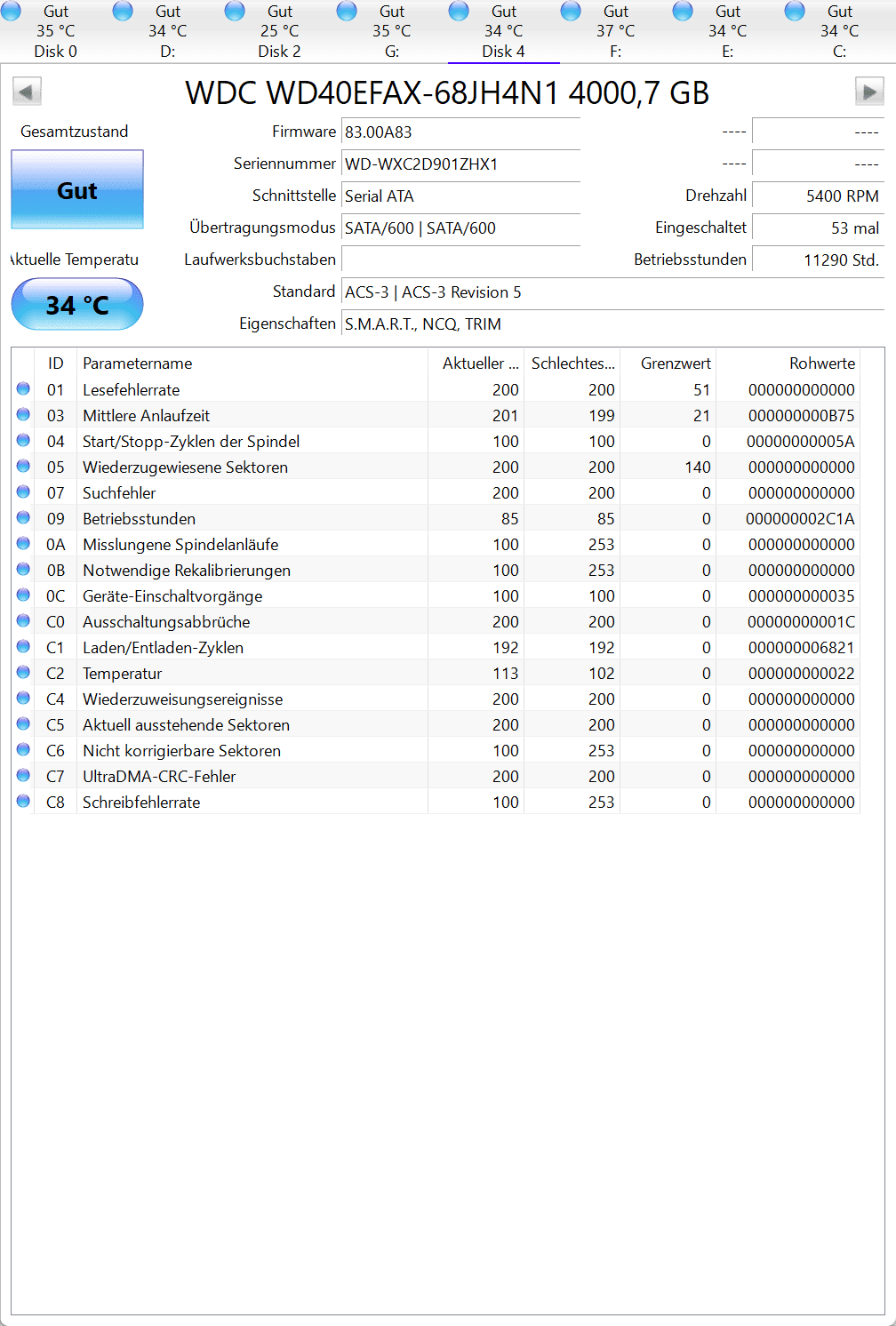Select the E: drive tab
Image resolution: width=896 pixels, height=1326 pixels.
tap(728, 31)
